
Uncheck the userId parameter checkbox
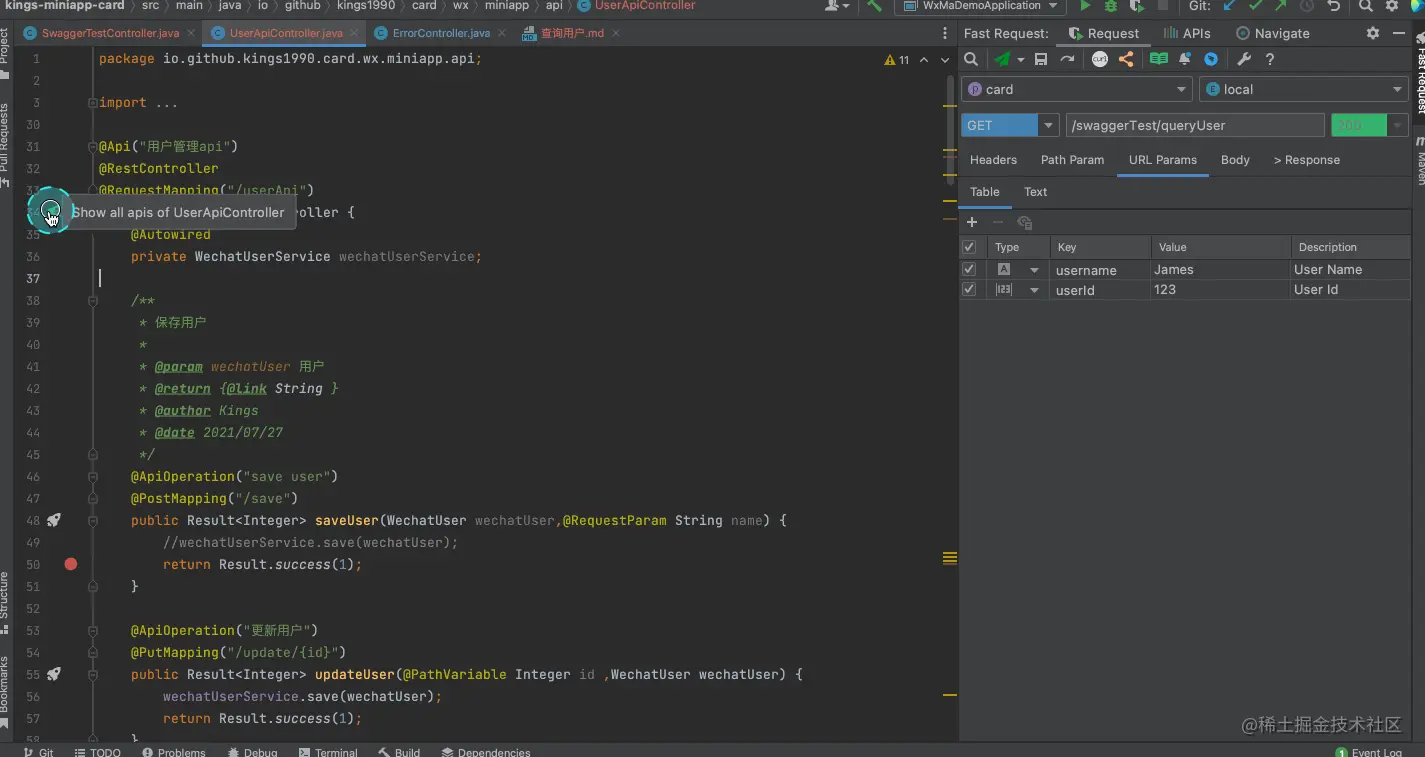coord(968,290)
